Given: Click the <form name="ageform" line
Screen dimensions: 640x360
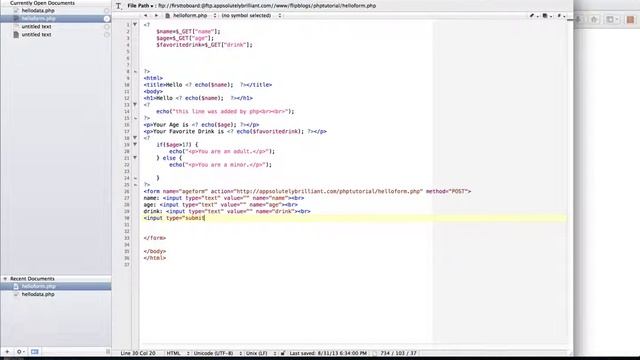Looking at the screenshot, I should click(x=307, y=191).
